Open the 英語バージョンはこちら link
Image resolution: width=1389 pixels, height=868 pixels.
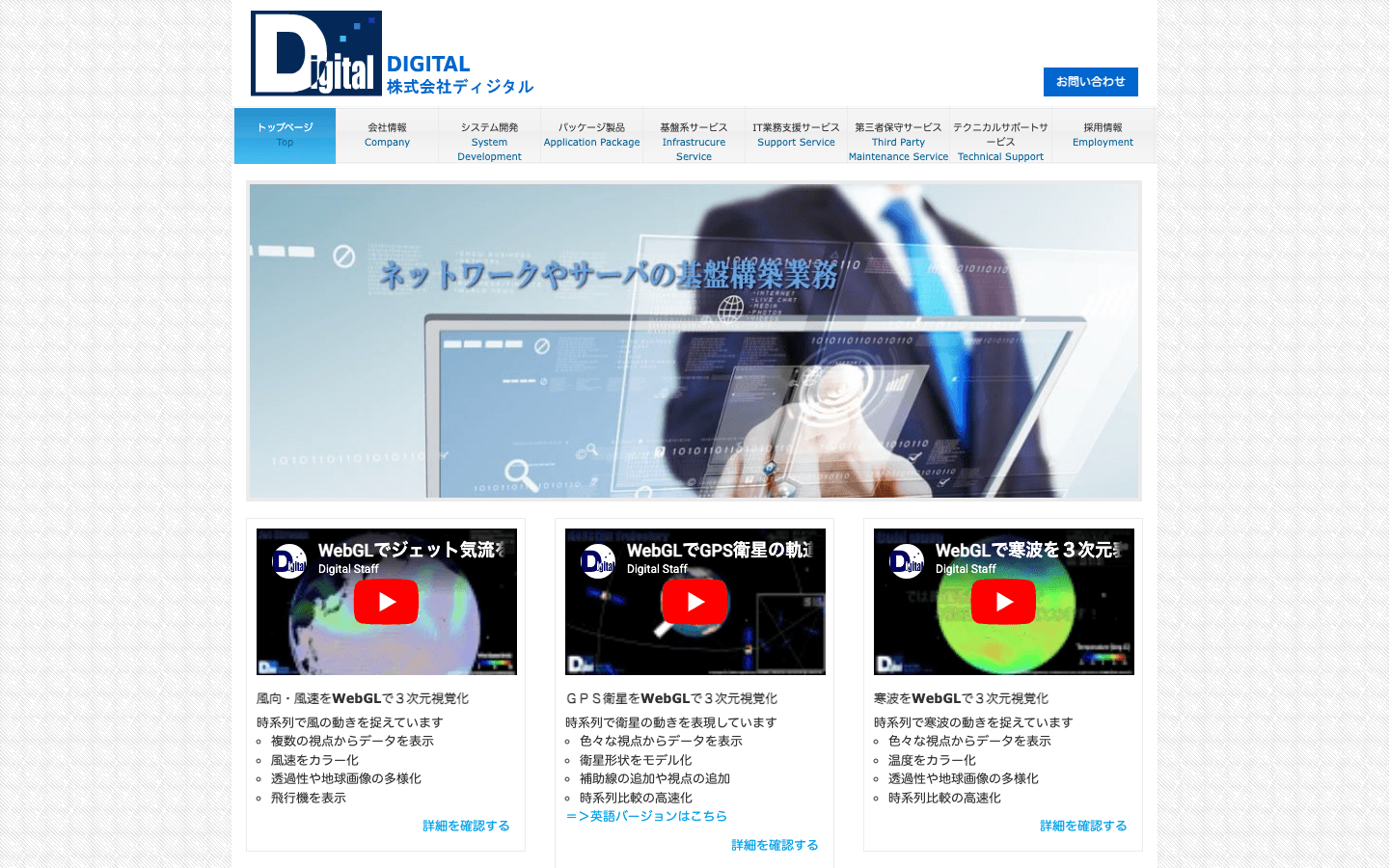pyautogui.click(x=646, y=816)
